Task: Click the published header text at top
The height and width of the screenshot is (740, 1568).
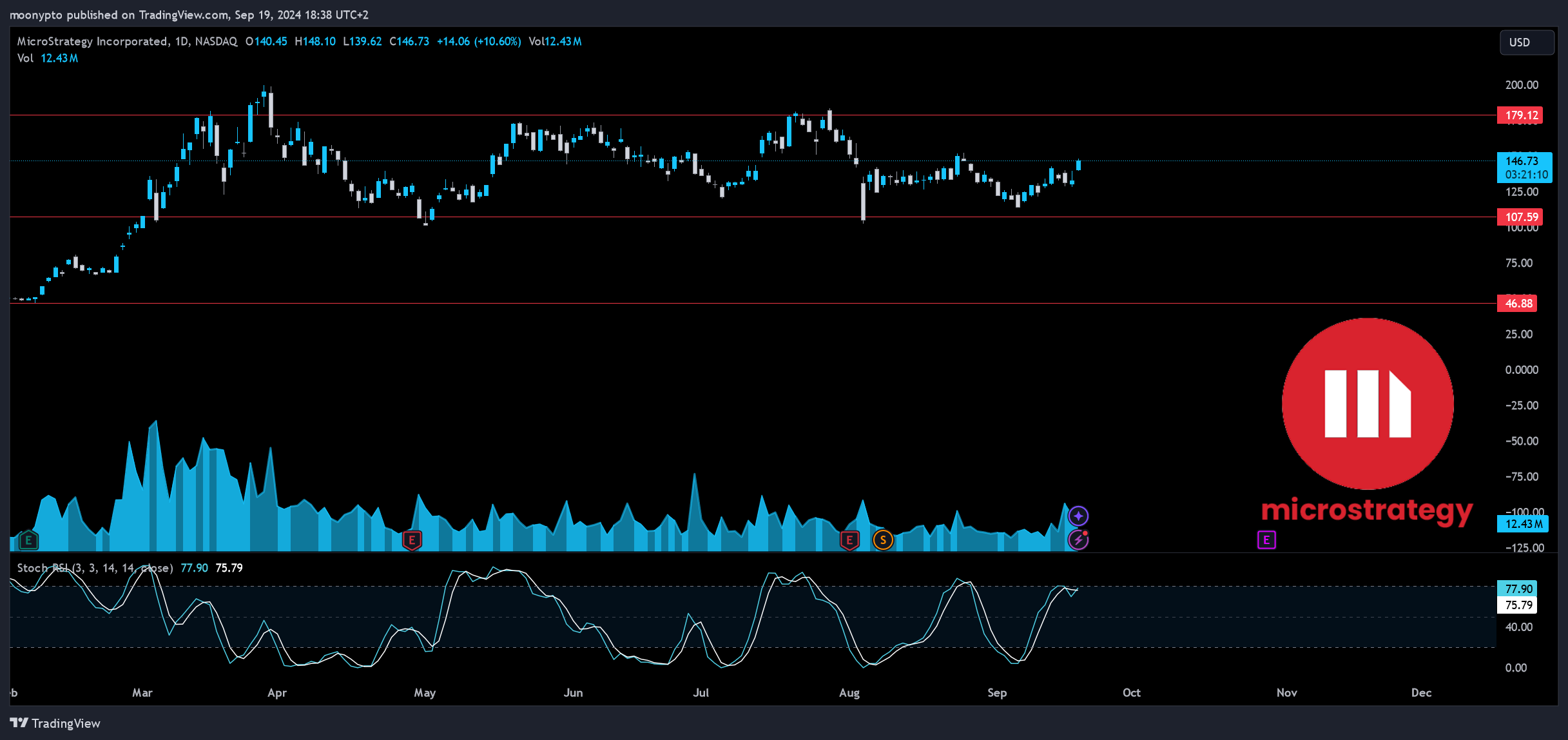Action: click(189, 14)
